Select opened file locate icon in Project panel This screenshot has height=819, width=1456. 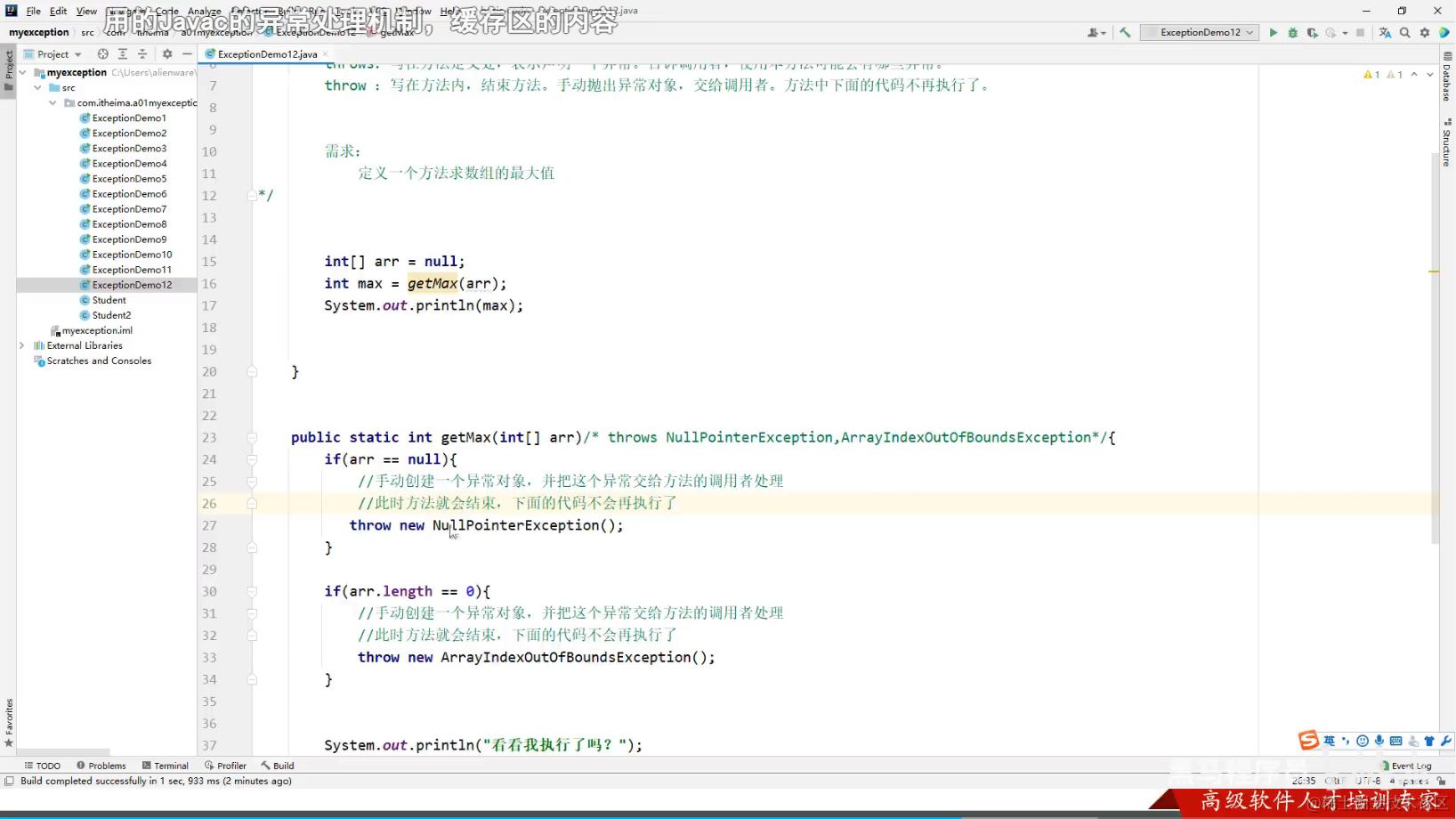pos(103,54)
